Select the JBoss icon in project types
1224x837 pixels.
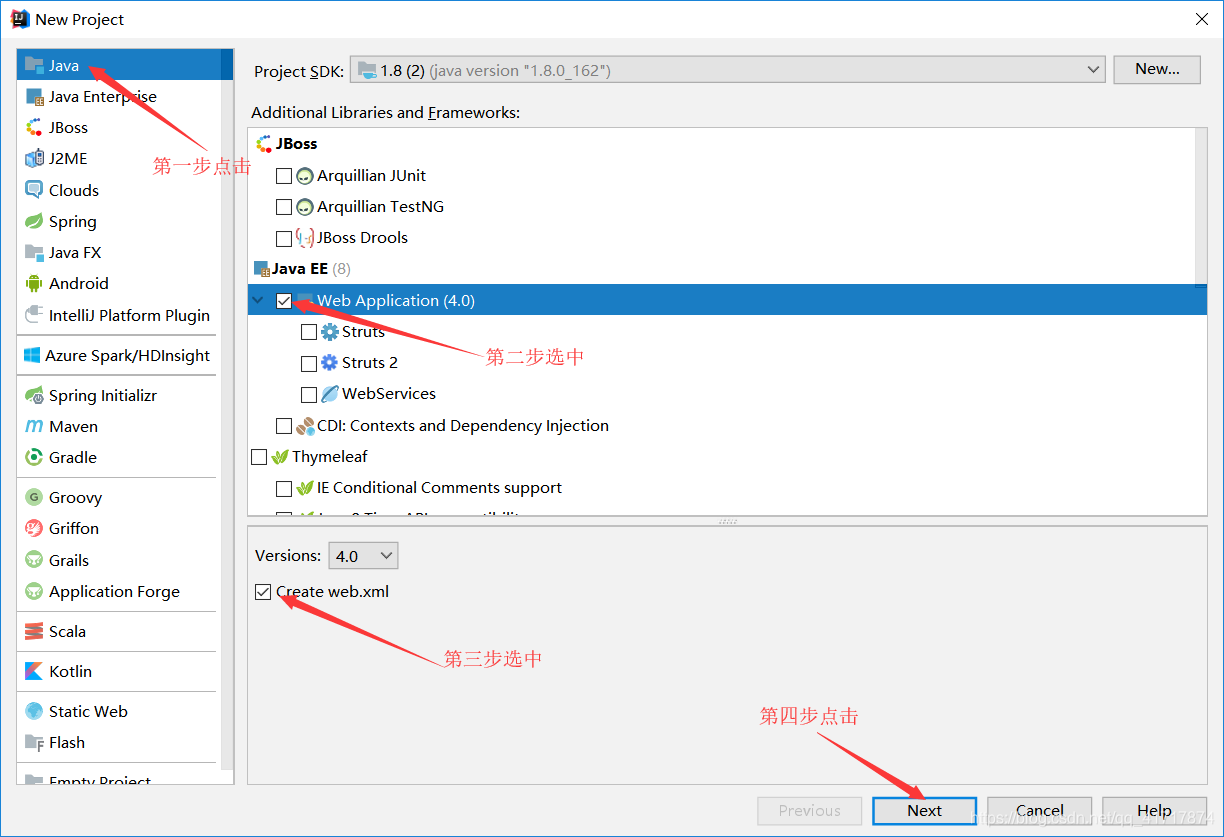tap(34, 128)
